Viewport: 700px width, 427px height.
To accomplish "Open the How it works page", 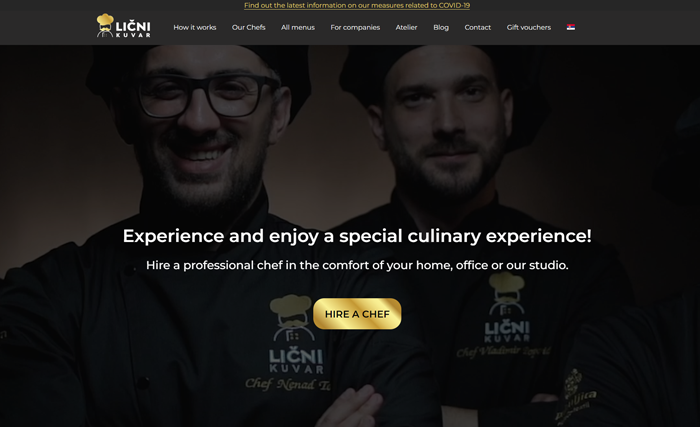I will coord(195,27).
